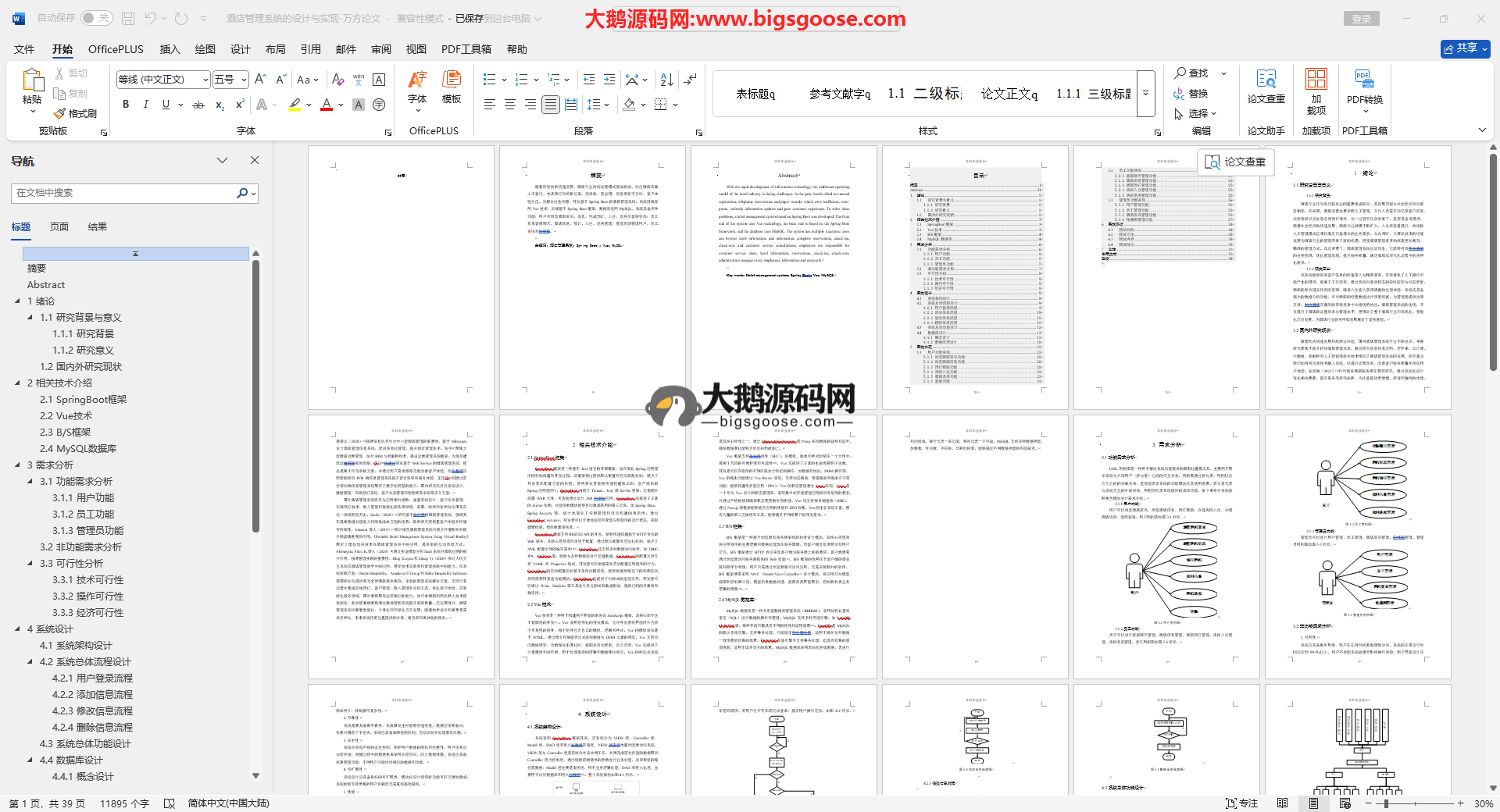Open the 引用 (References) ribbon tab
Screen dimensions: 1500x812
(310, 49)
